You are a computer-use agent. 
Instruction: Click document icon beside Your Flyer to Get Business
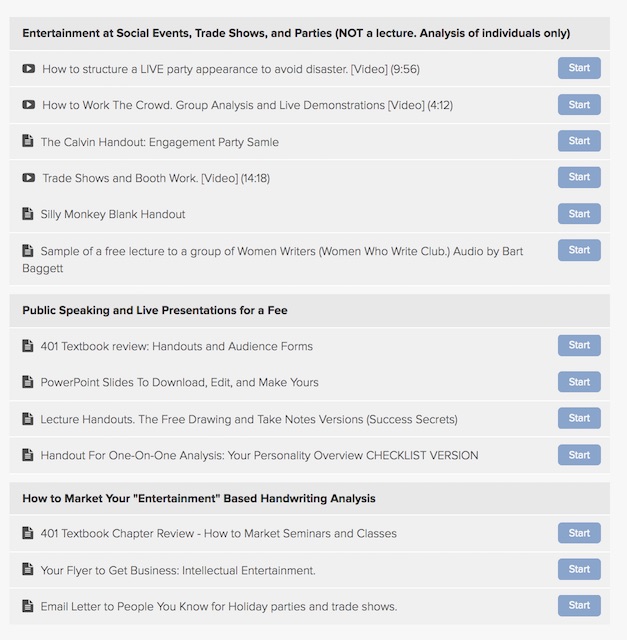coord(28,569)
